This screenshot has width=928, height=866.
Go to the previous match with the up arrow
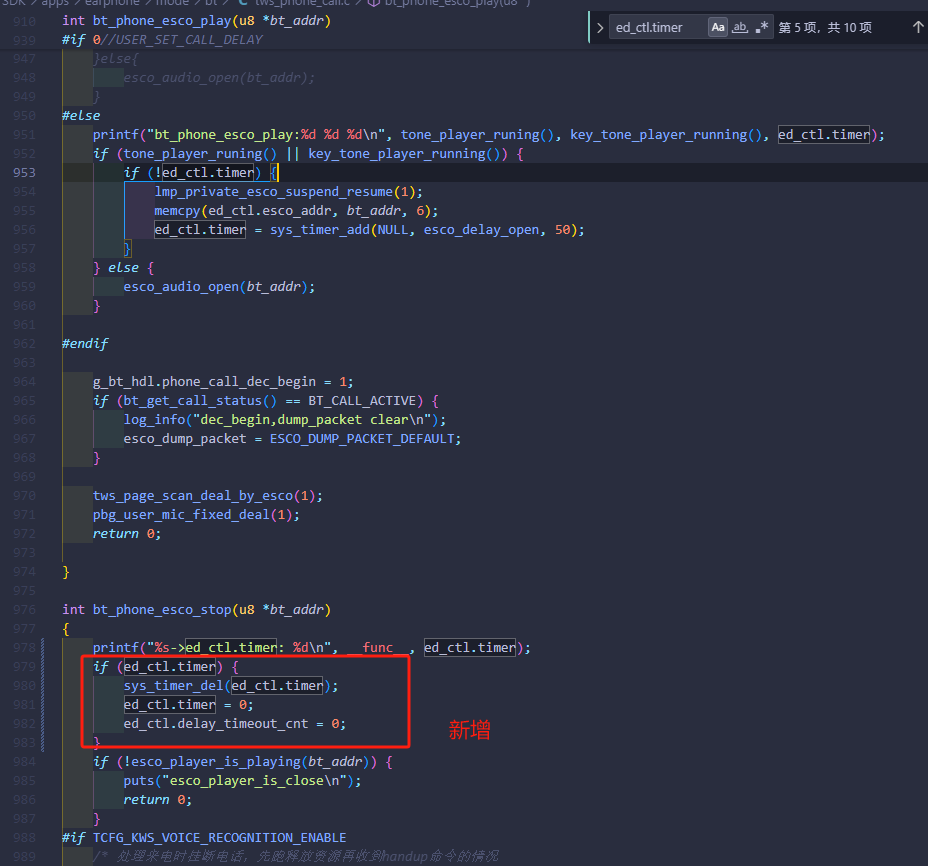[x=917, y=27]
